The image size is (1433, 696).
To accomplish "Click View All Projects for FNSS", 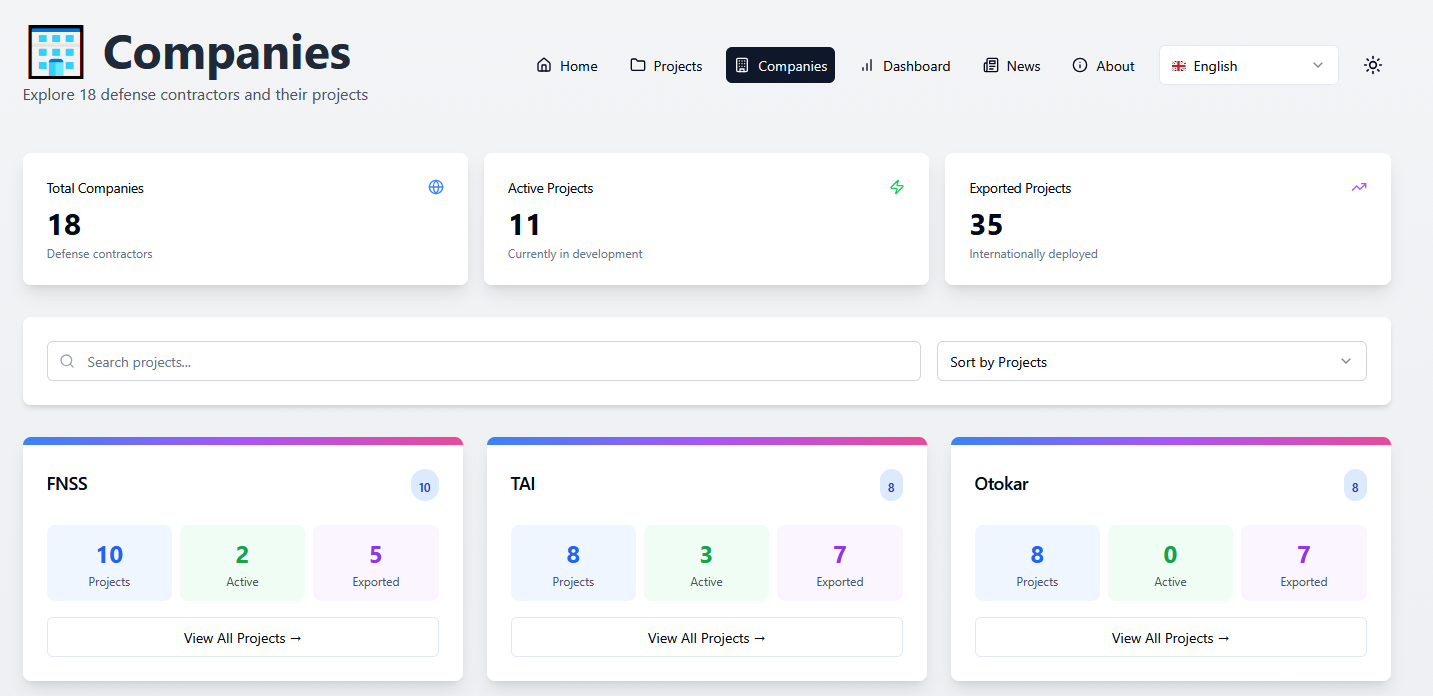I will click(x=242, y=637).
